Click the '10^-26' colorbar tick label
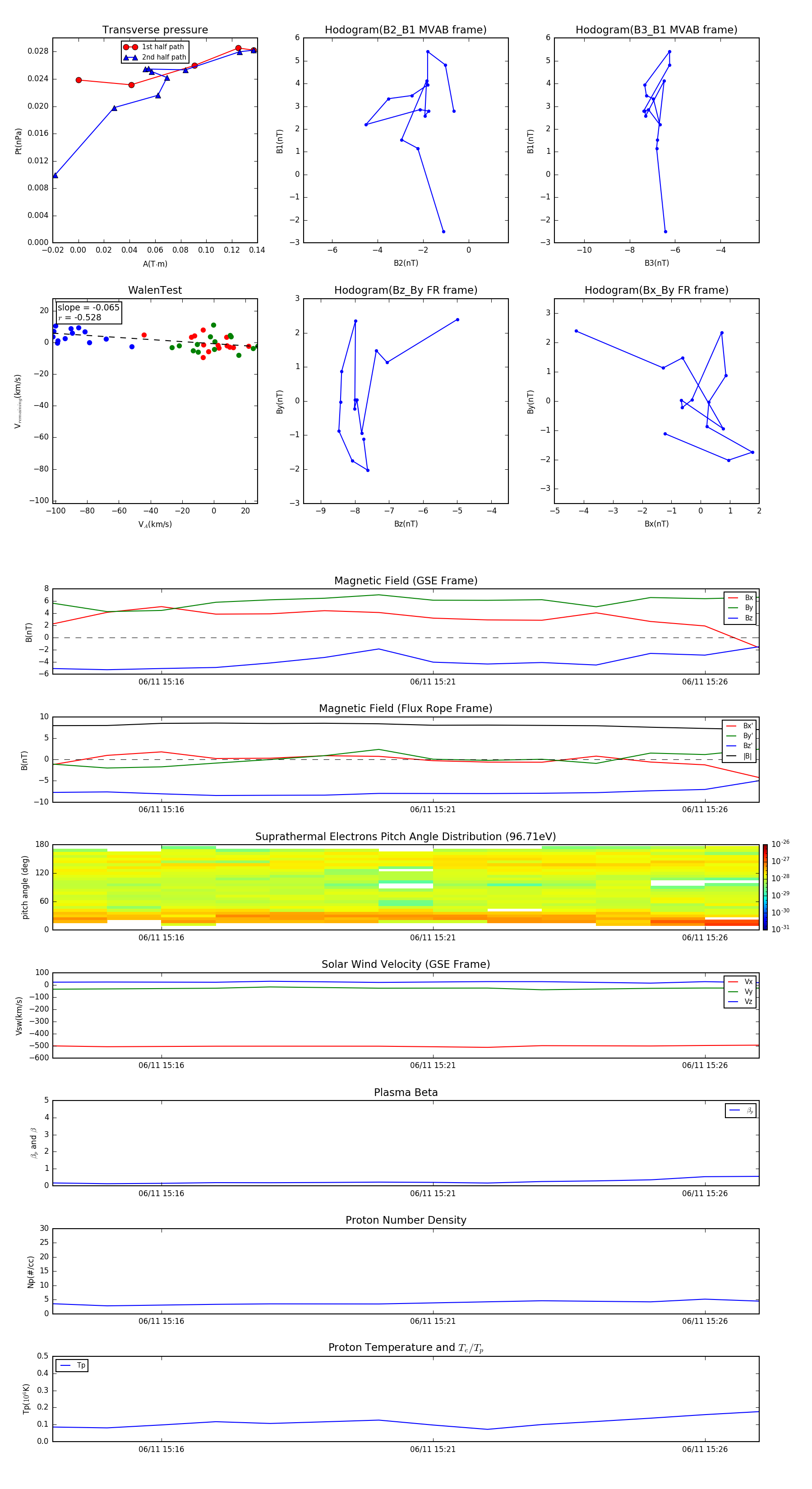 point(780,844)
